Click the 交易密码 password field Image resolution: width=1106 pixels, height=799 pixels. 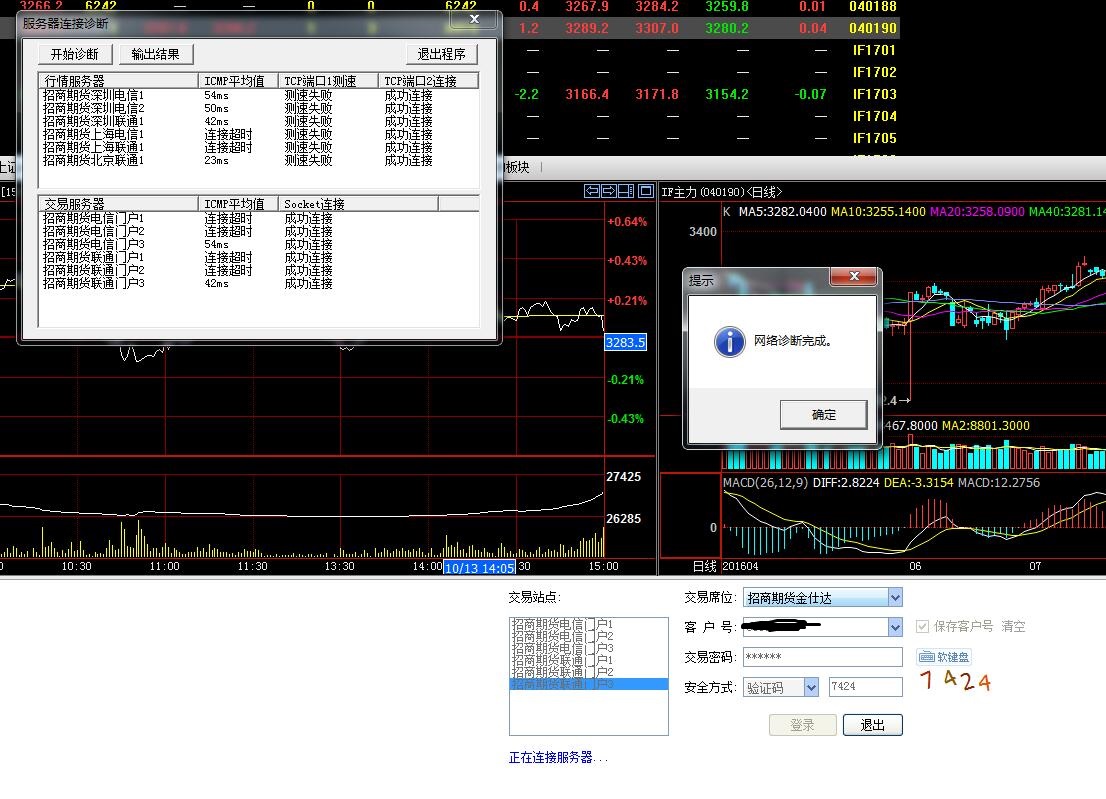pos(822,657)
